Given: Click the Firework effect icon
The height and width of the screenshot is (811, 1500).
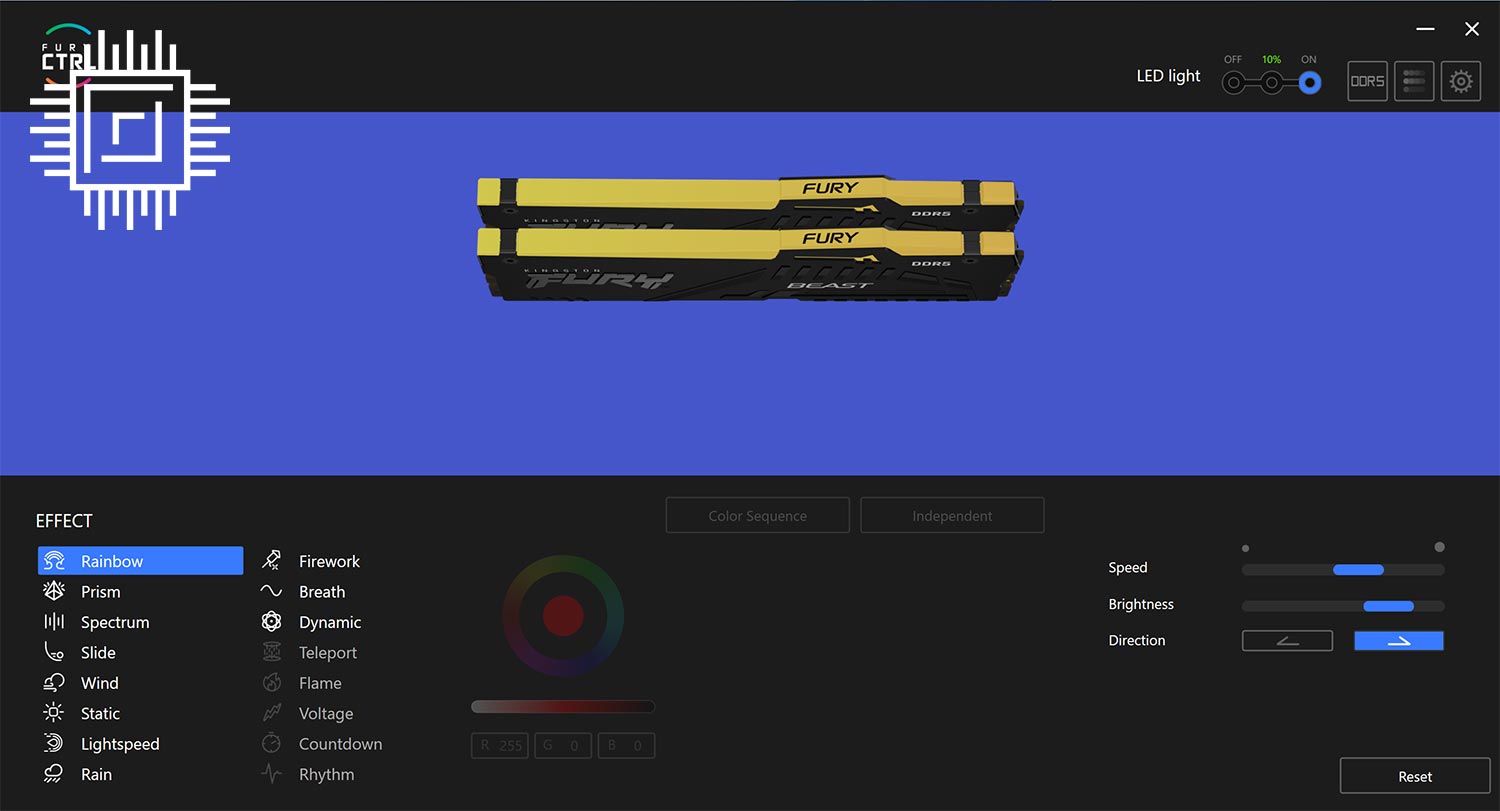Looking at the screenshot, I should [271, 561].
